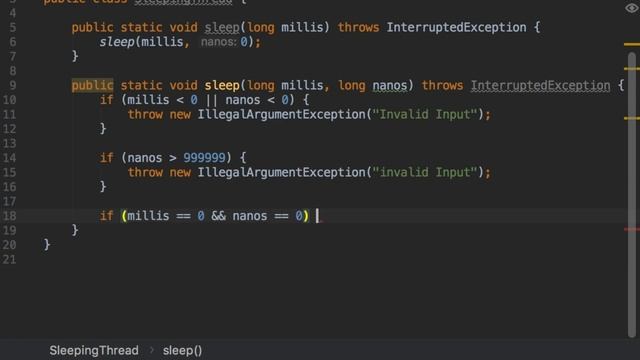
Task: Click the 'throws' keyword on line 5
Action: (x=358, y=27)
